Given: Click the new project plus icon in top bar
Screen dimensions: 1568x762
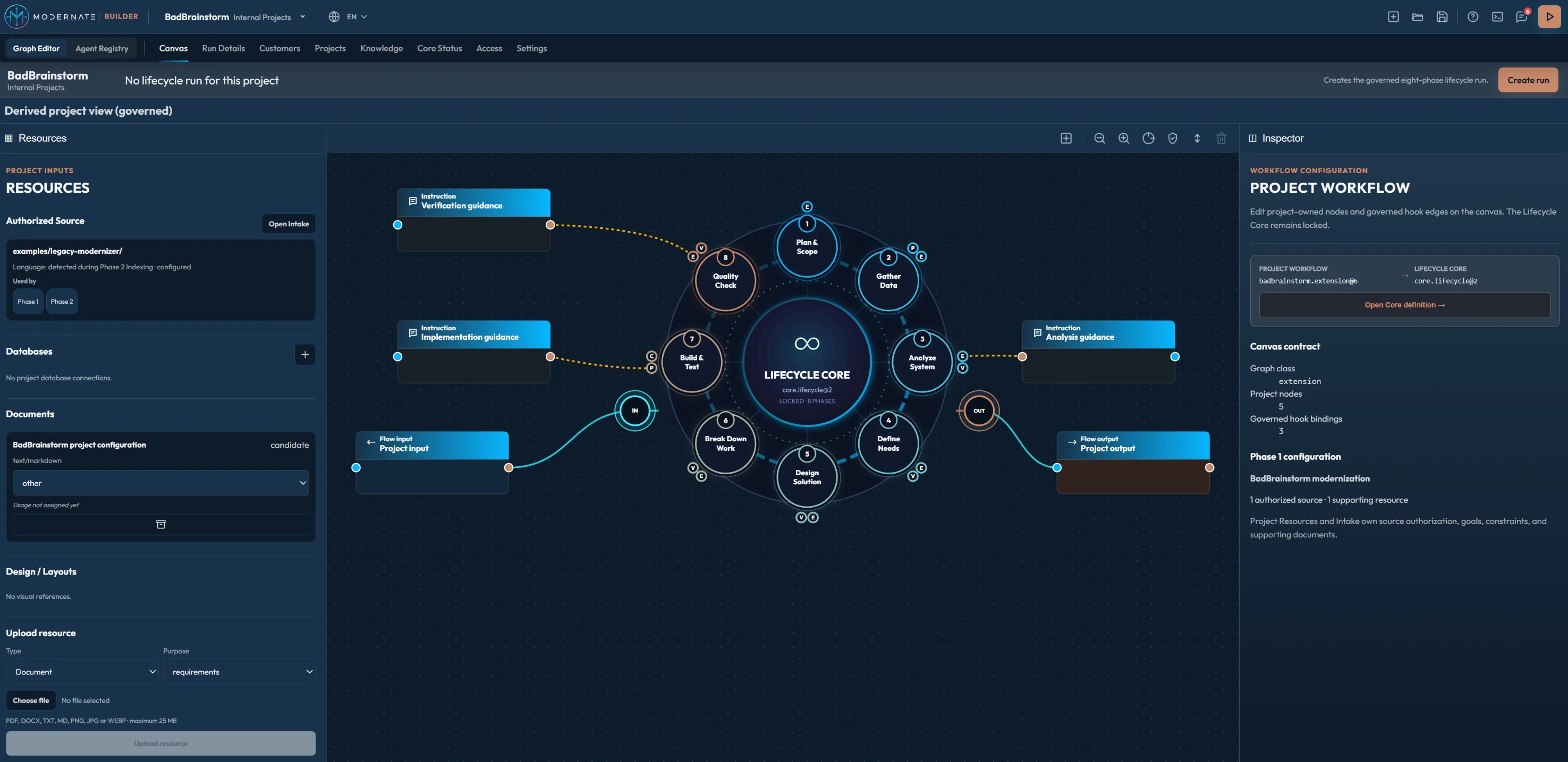Looking at the screenshot, I should (1393, 16).
